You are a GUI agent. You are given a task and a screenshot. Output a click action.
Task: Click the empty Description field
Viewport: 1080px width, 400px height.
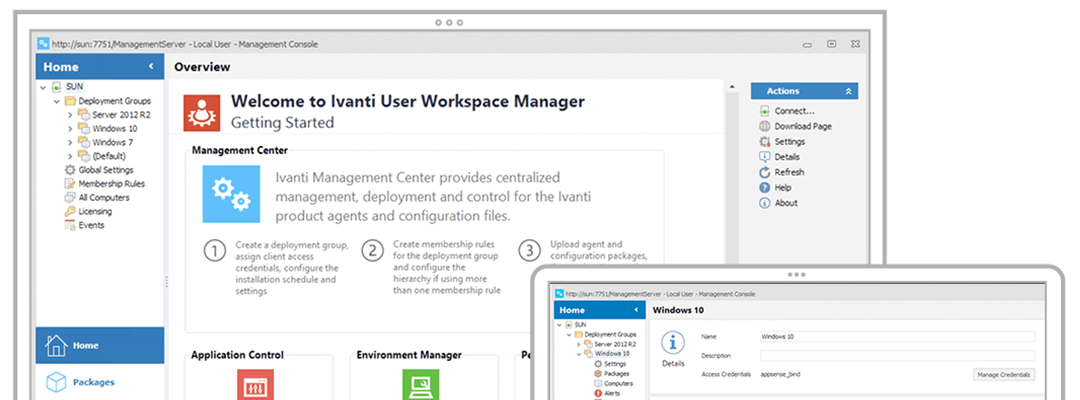(897, 356)
